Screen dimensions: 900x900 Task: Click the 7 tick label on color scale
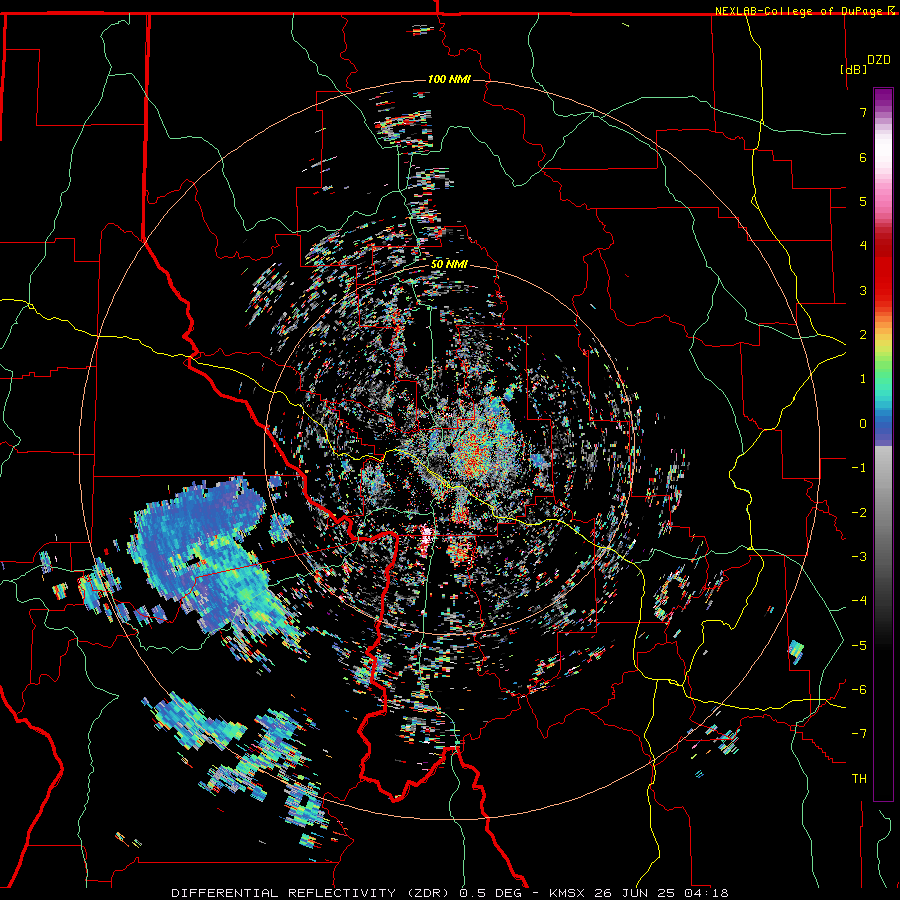(x=863, y=113)
